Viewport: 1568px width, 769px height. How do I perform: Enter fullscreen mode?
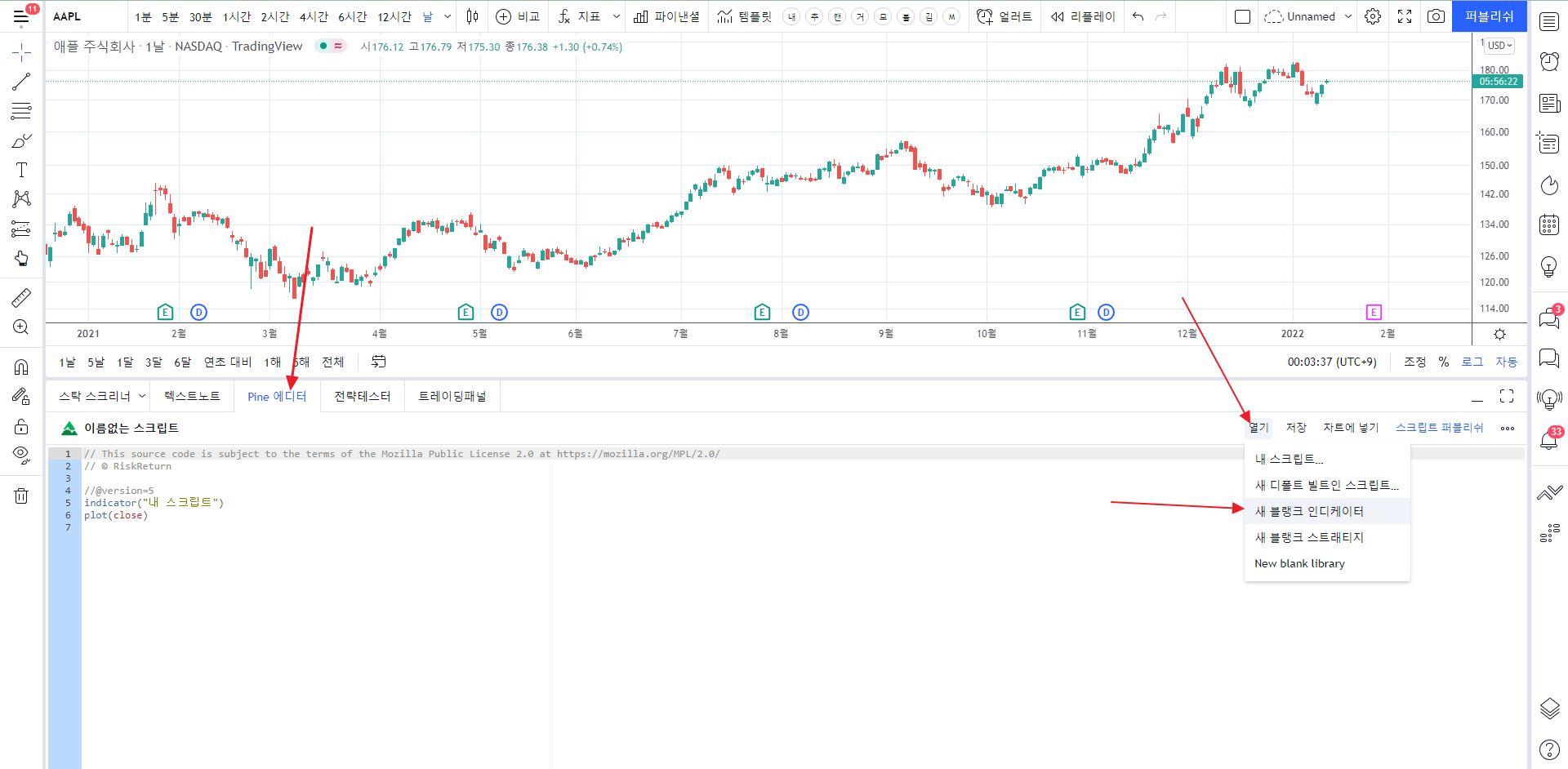[1405, 16]
